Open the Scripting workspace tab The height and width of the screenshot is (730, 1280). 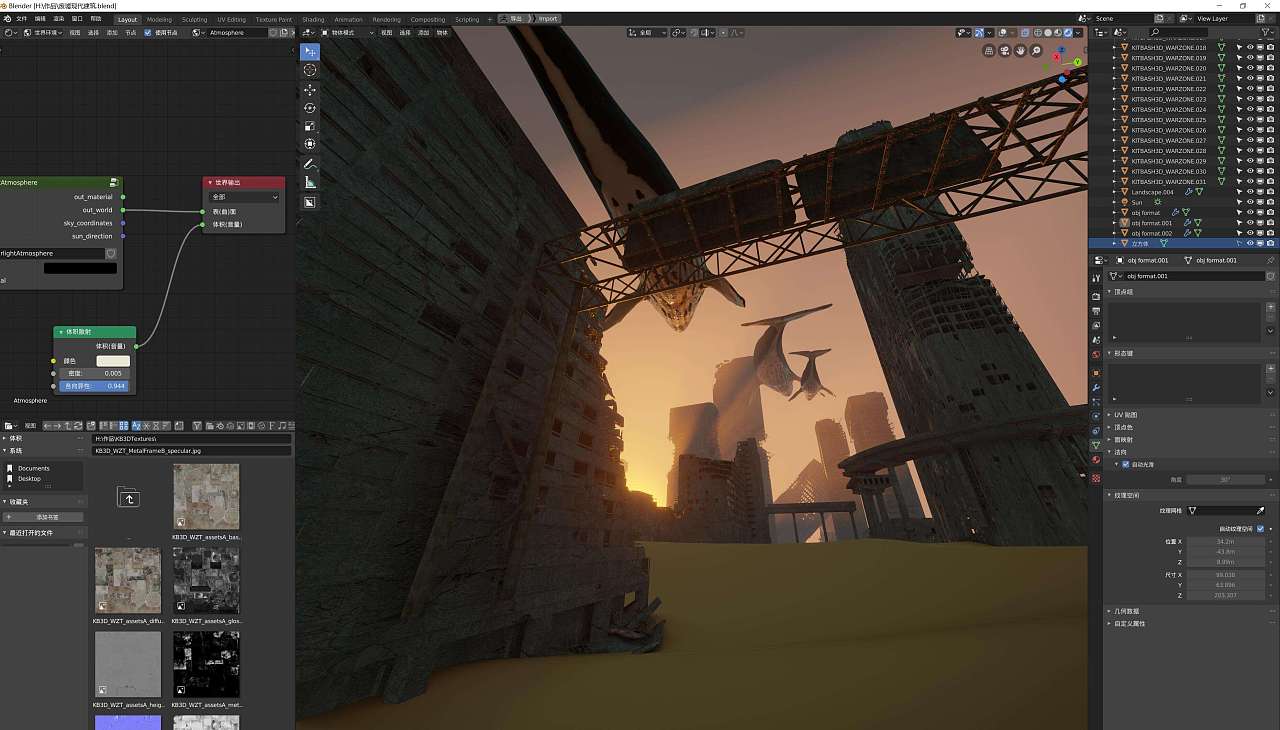pyautogui.click(x=467, y=19)
